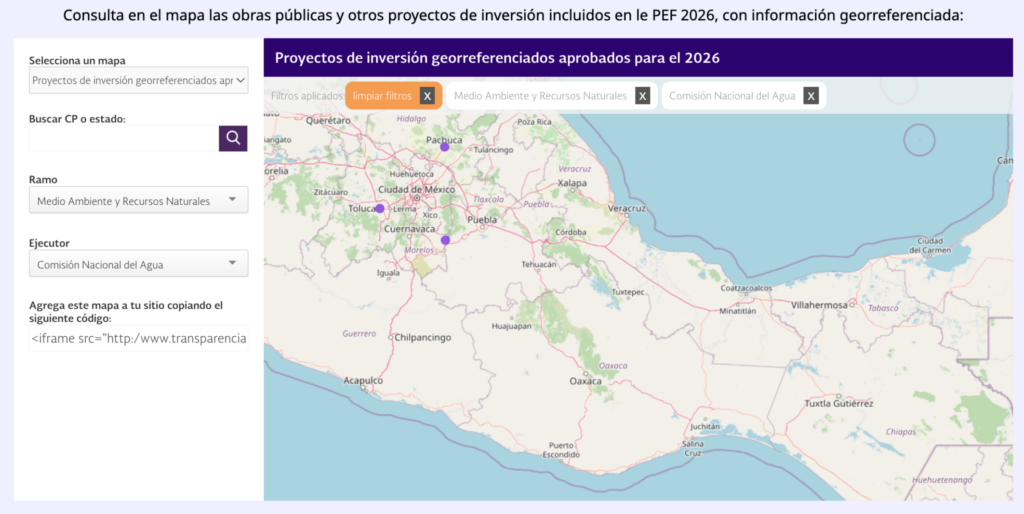Remove the Comisión Nacional del Agua filter
The image size is (1024, 514).
pyautogui.click(x=811, y=96)
